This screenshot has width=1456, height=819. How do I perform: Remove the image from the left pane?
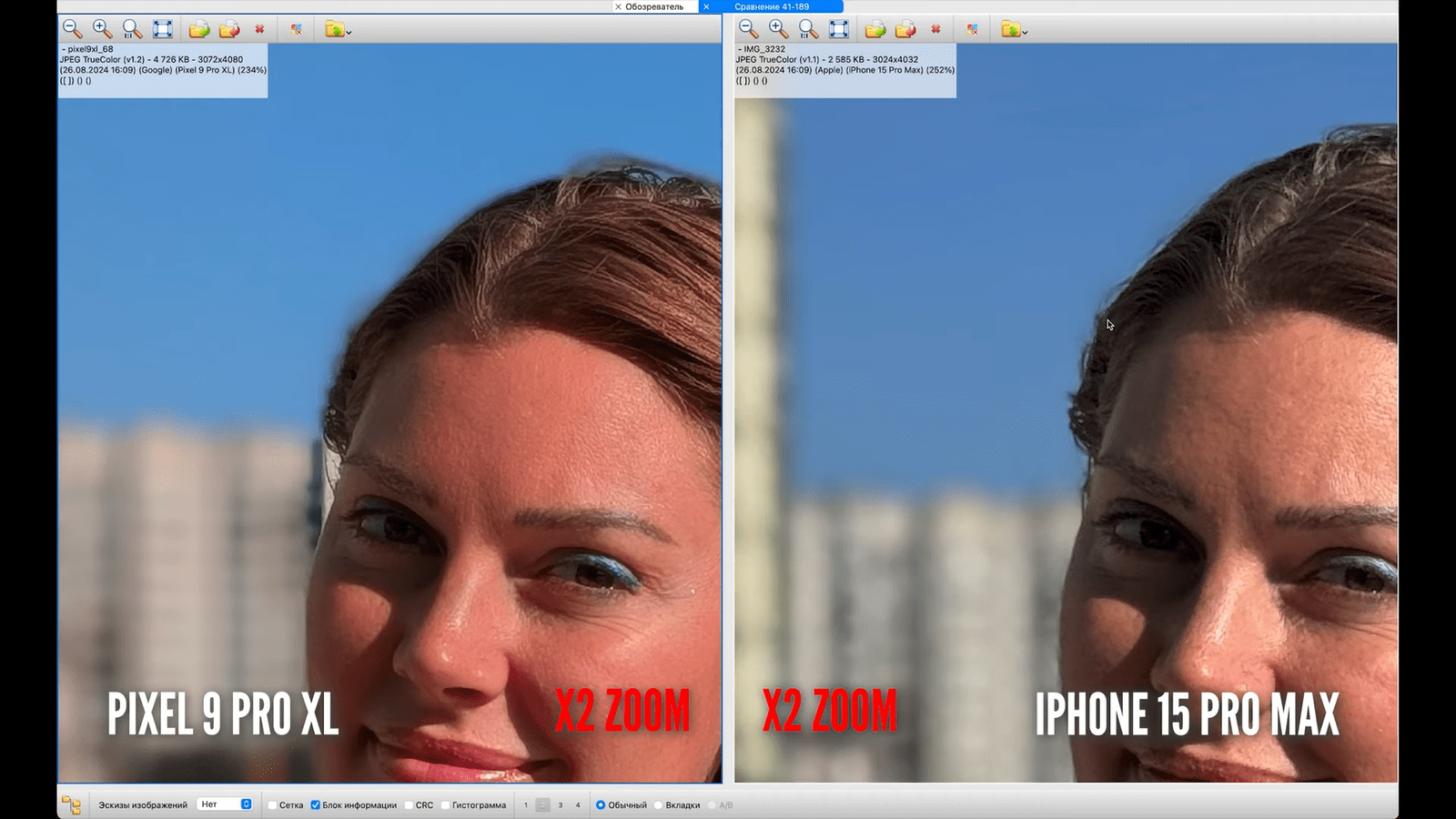click(259, 29)
